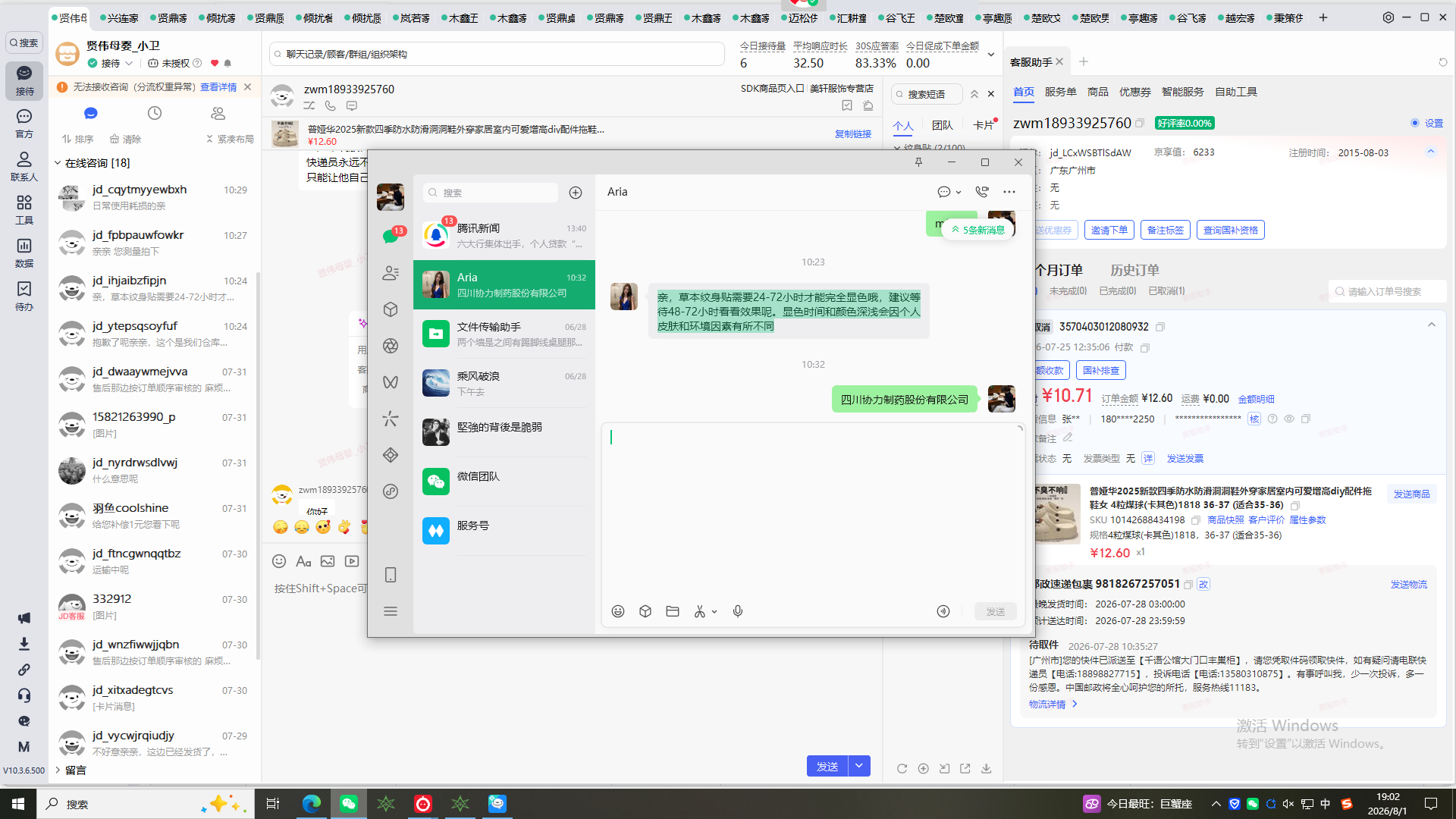The width and height of the screenshot is (1456, 819).
Task: Switch to the 自助工具 tab
Action: [1235, 92]
